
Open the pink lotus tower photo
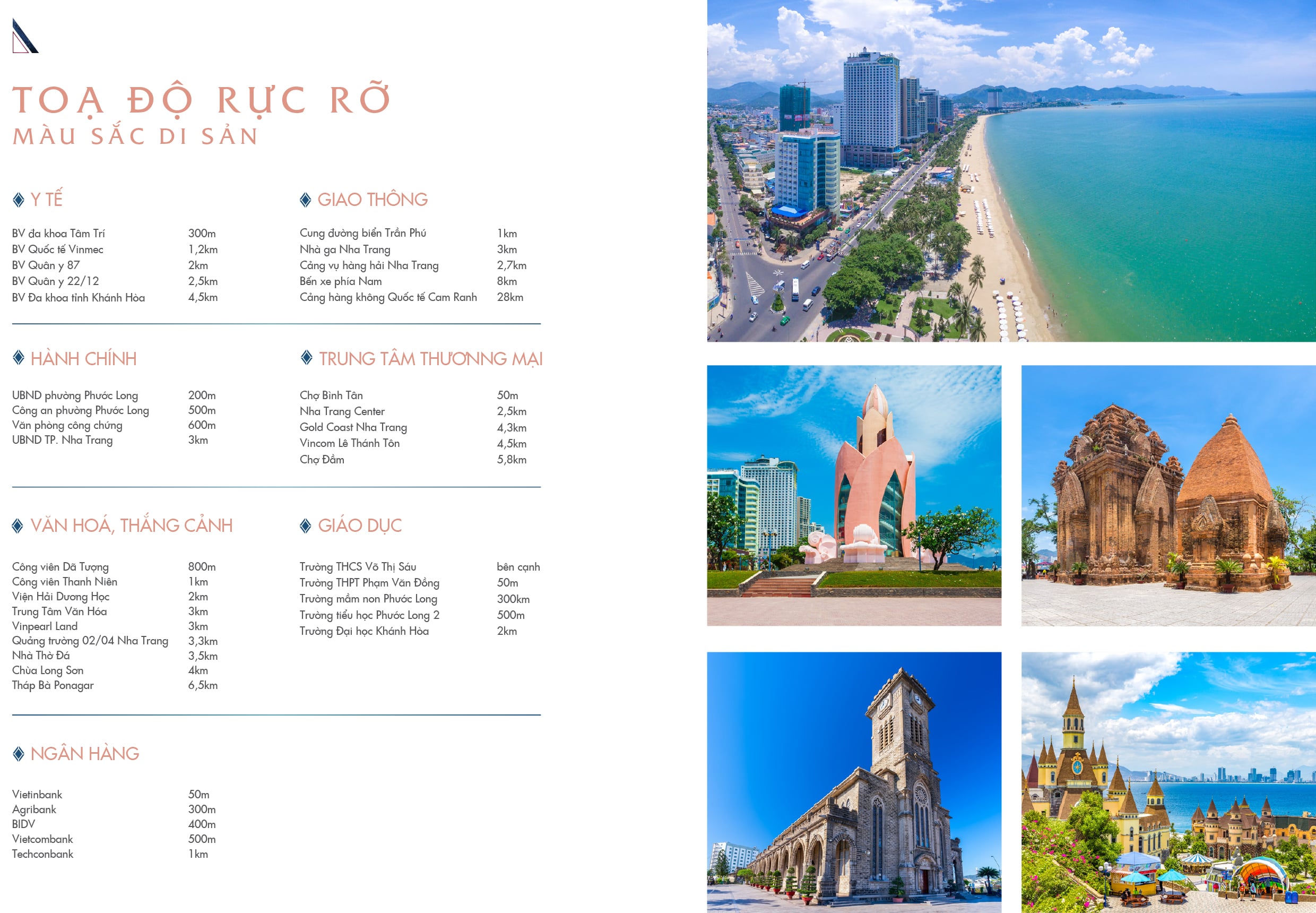(854, 495)
